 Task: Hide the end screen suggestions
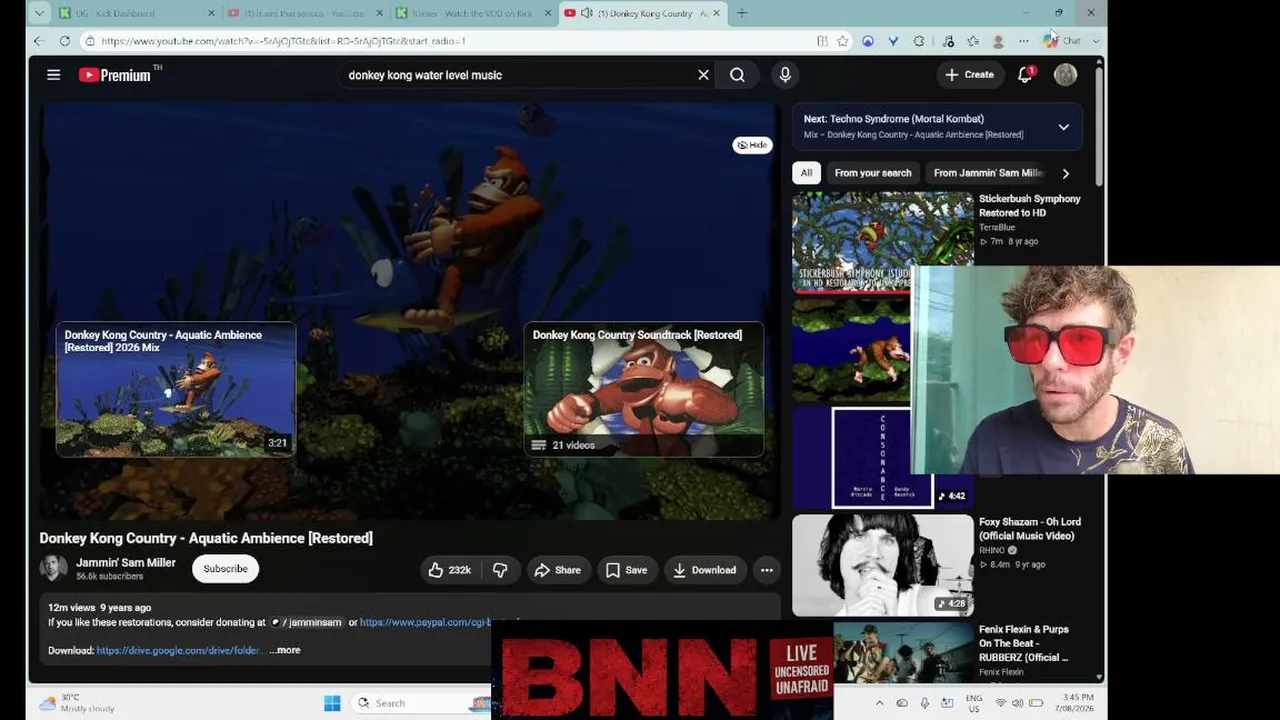(753, 145)
